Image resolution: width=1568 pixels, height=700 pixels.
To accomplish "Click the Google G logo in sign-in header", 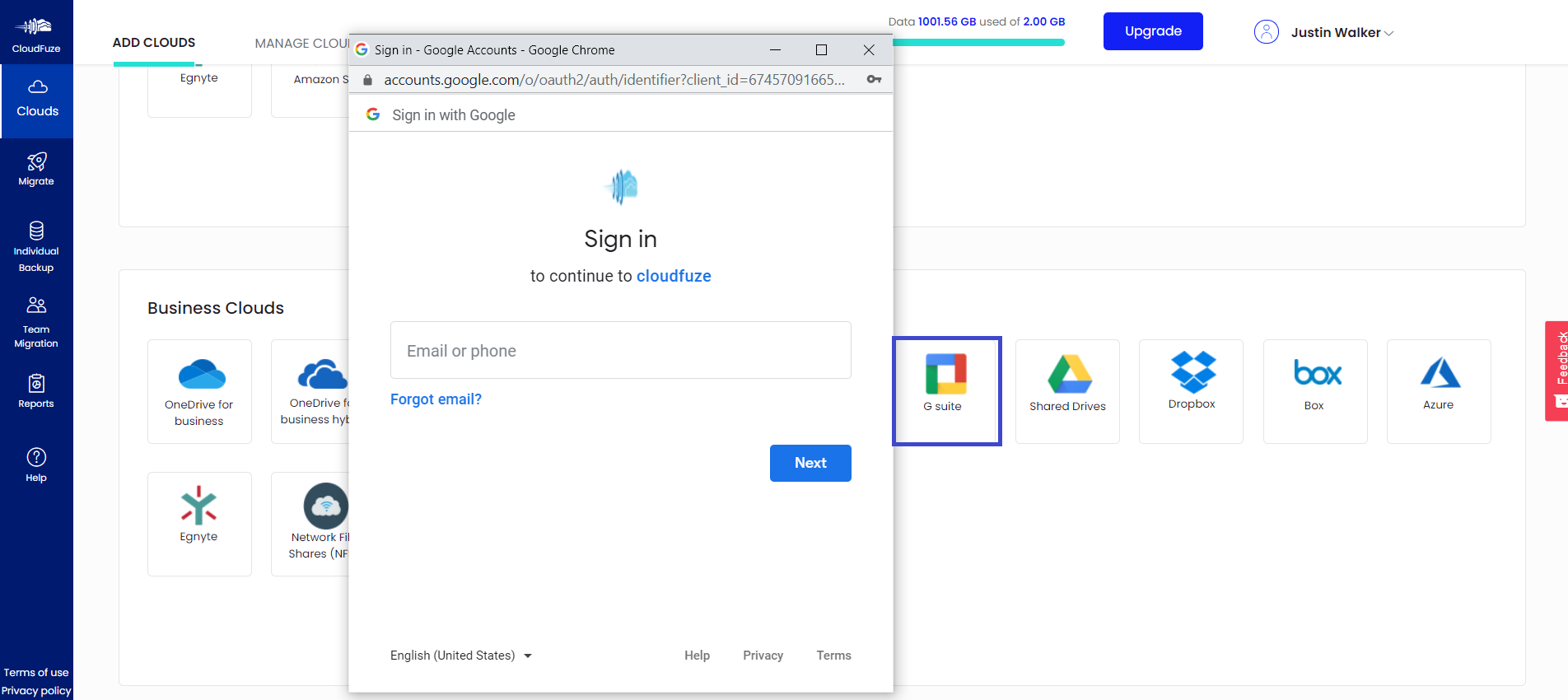I will point(373,114).
